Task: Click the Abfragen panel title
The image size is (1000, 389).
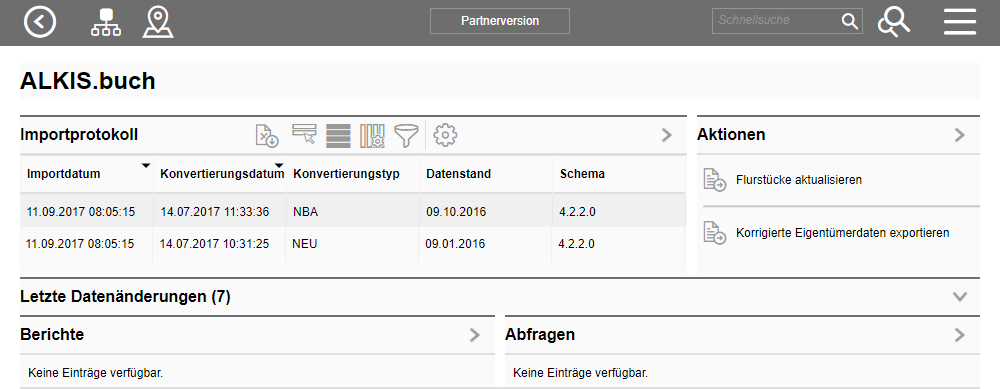Action: point(540,334)
